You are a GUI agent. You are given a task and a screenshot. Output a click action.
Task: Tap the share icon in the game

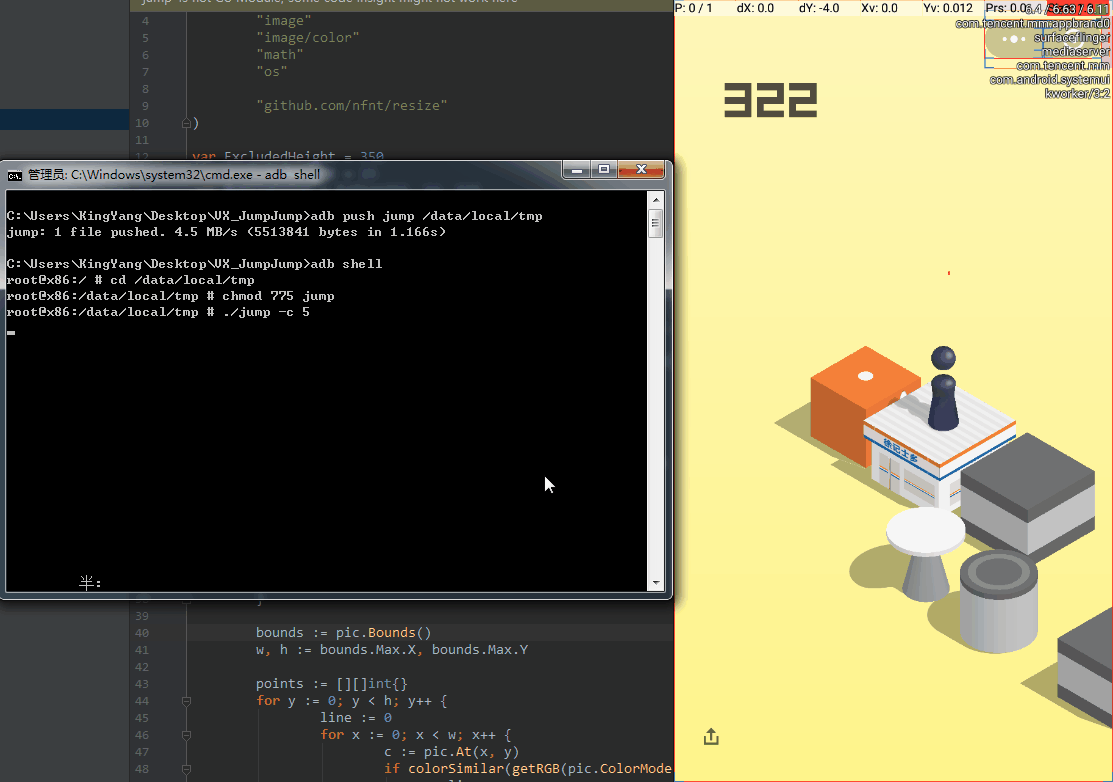[711, 737]
